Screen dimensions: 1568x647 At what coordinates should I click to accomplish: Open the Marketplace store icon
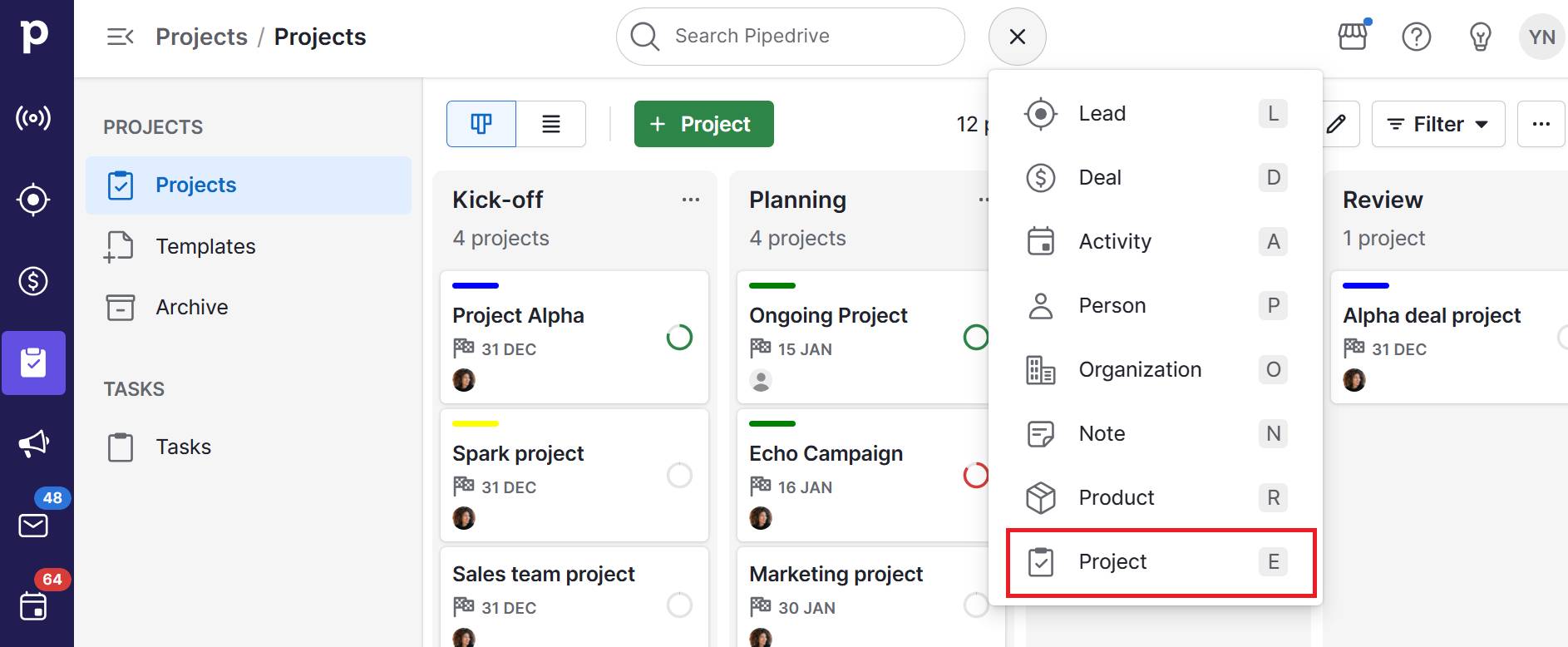tap(1353, 37)
